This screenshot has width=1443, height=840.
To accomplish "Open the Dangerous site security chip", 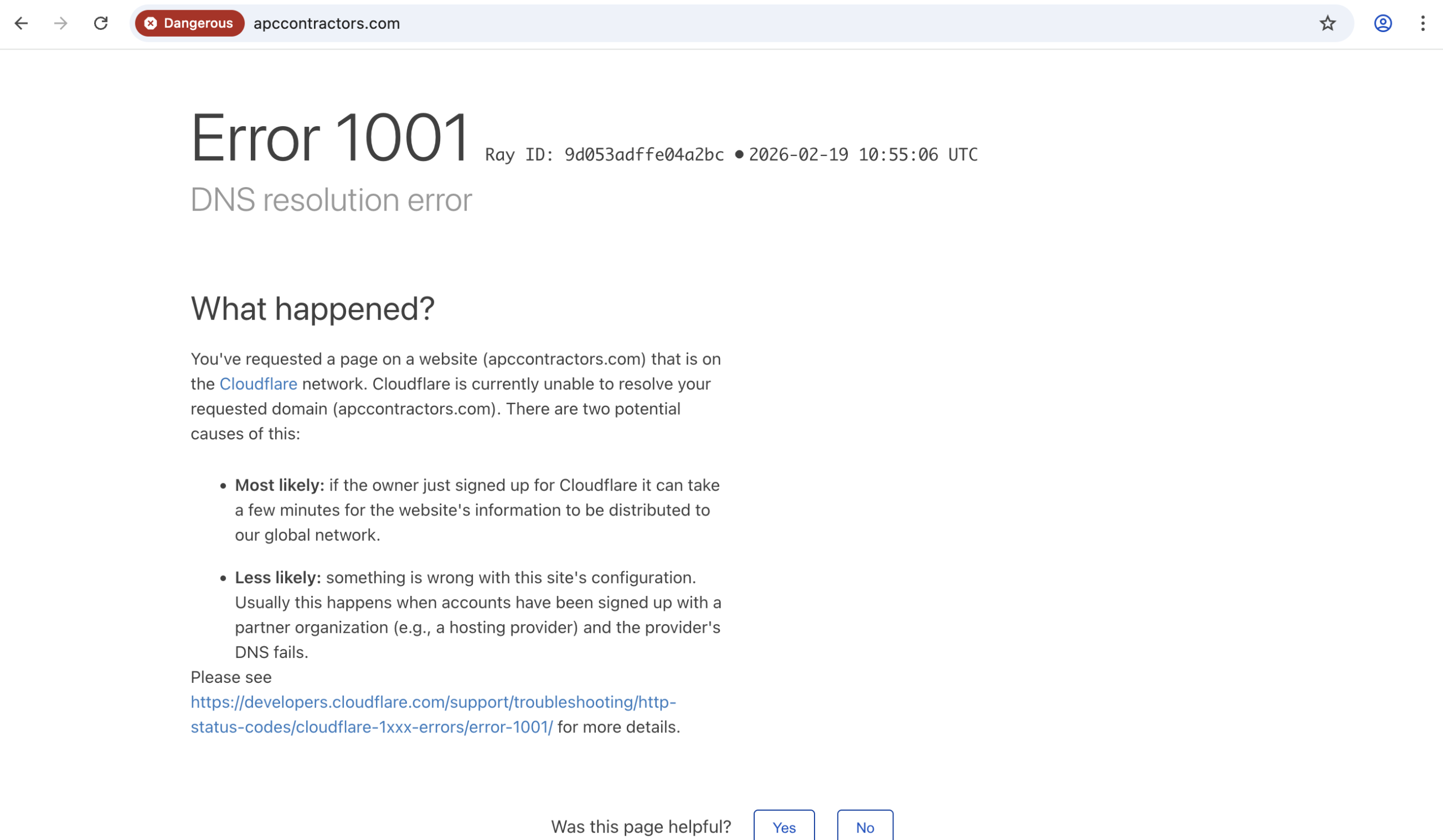I will [189, 24].
